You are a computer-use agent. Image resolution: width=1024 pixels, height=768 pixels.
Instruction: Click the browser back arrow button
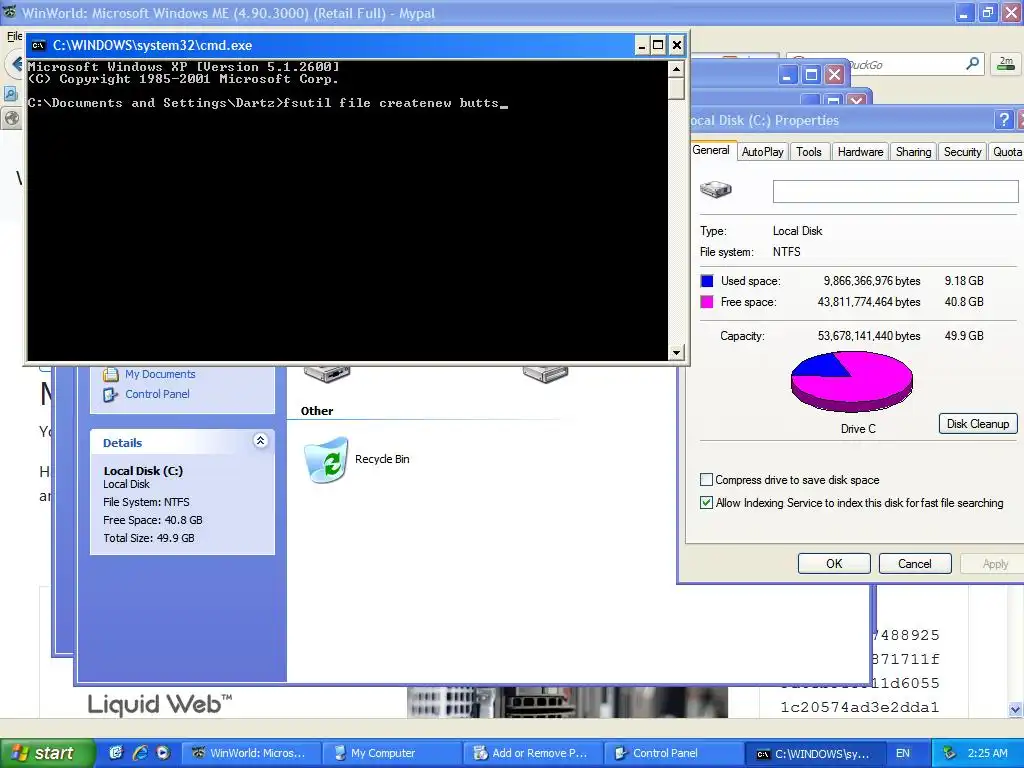(16, 64)
